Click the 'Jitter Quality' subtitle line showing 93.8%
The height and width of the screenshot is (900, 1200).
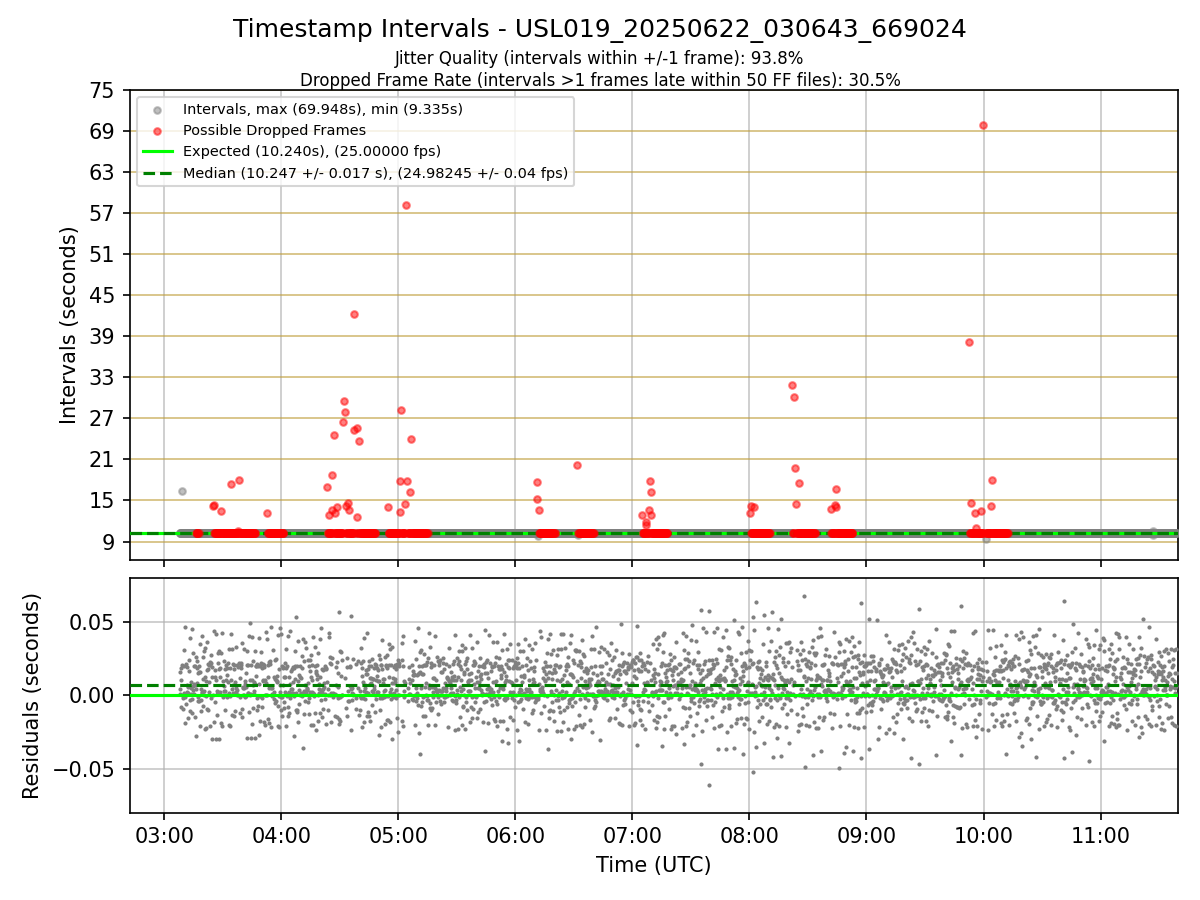(x=599, y=58)
